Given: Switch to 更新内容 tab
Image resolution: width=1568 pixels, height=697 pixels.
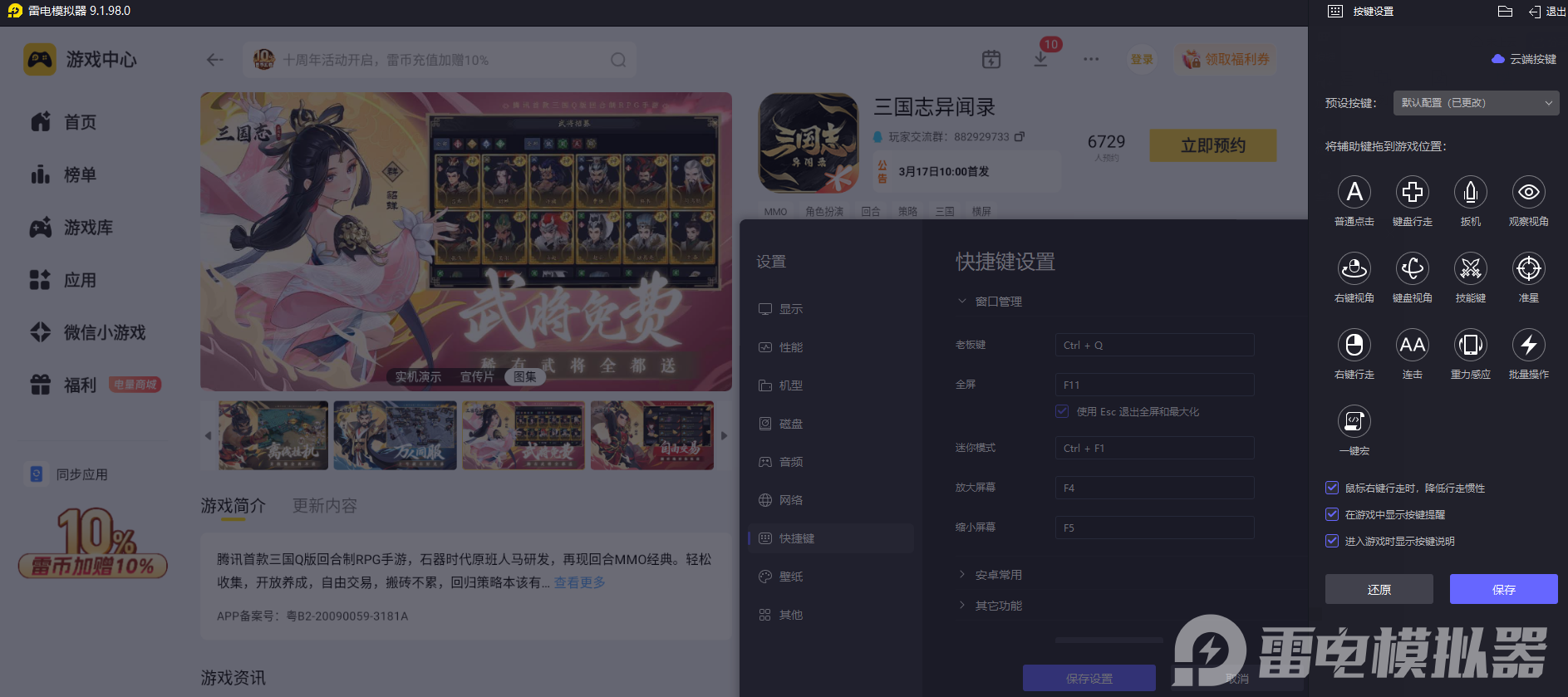Looking at the screenshot, I should [325, 505].
